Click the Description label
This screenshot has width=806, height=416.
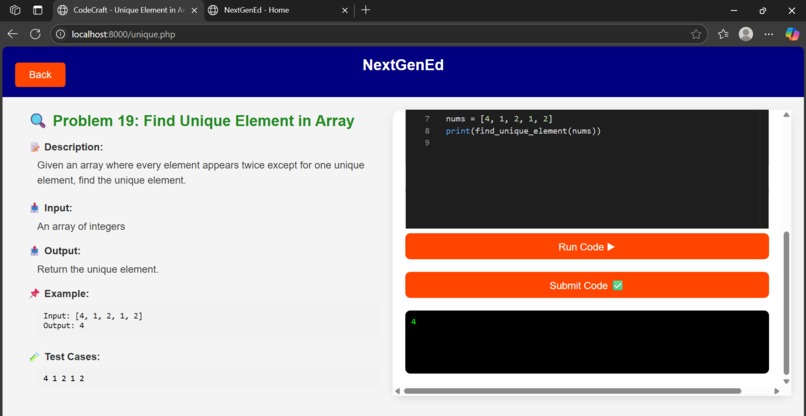pos(74,147)
